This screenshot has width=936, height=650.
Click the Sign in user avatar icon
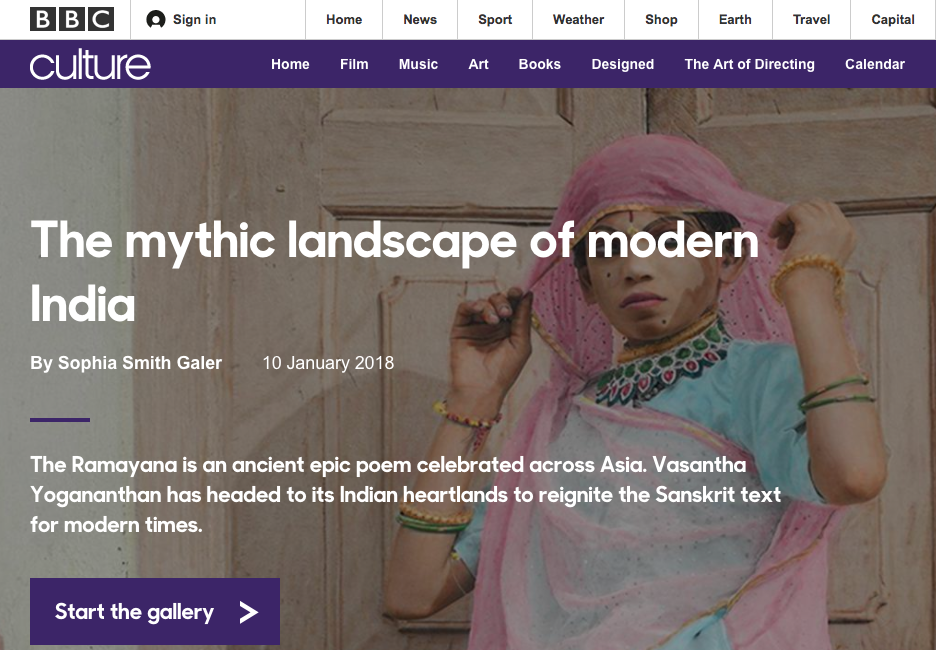pyautogui.click(x=155, y=19)
